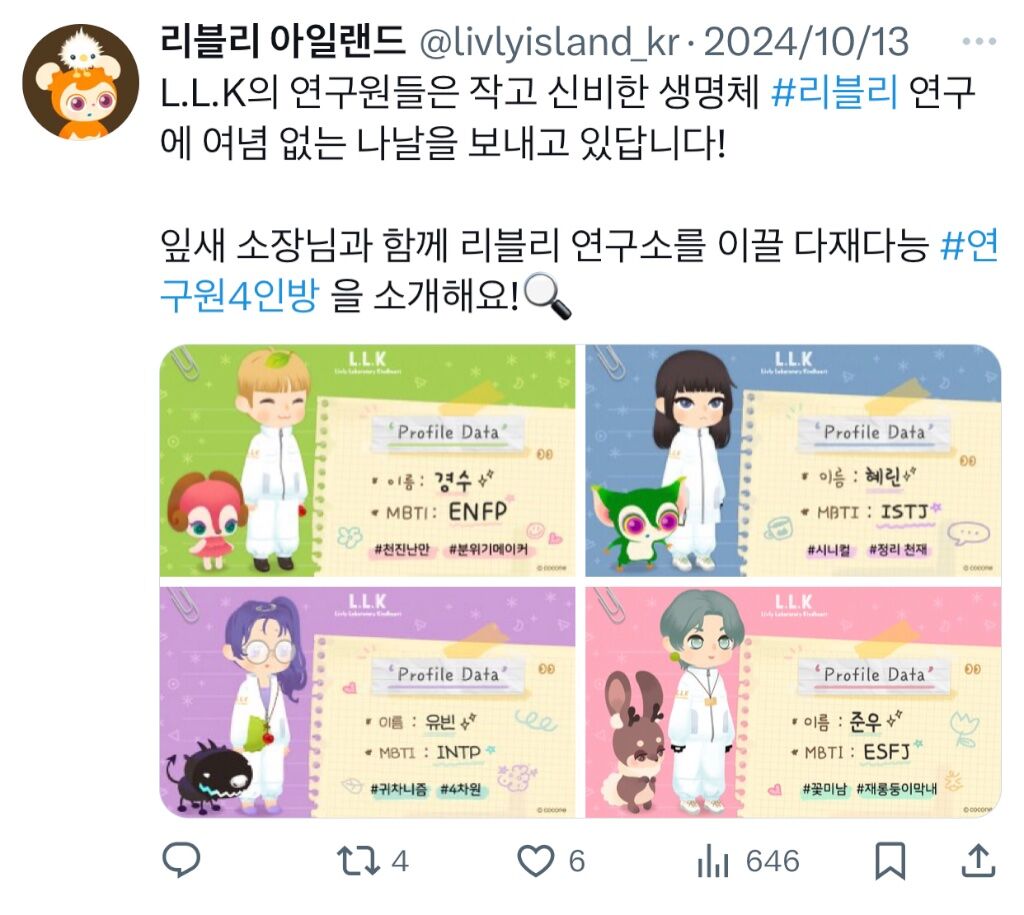Open the green 경수 ENFP profile image

[x=368, y=461]
